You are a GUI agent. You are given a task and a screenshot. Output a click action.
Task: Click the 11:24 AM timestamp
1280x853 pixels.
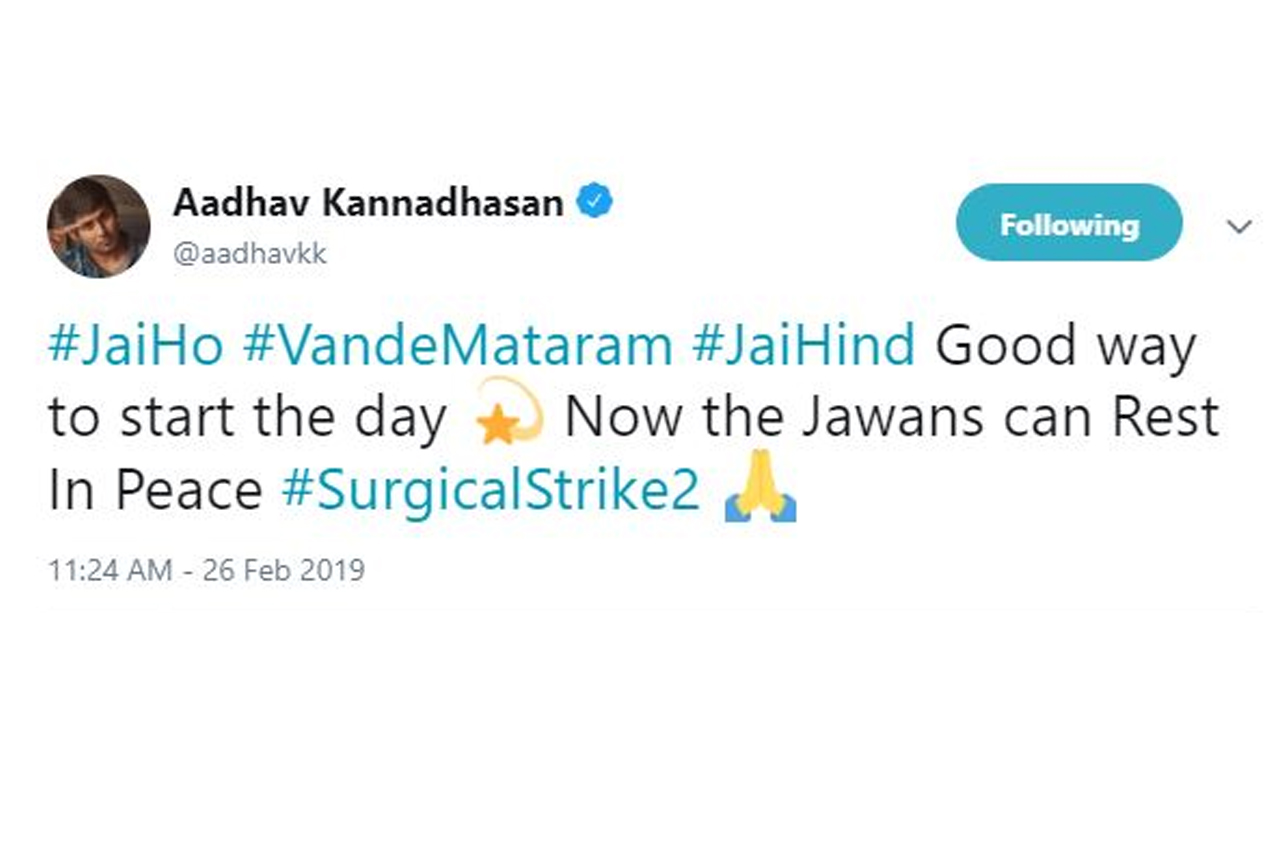point(111,570)
